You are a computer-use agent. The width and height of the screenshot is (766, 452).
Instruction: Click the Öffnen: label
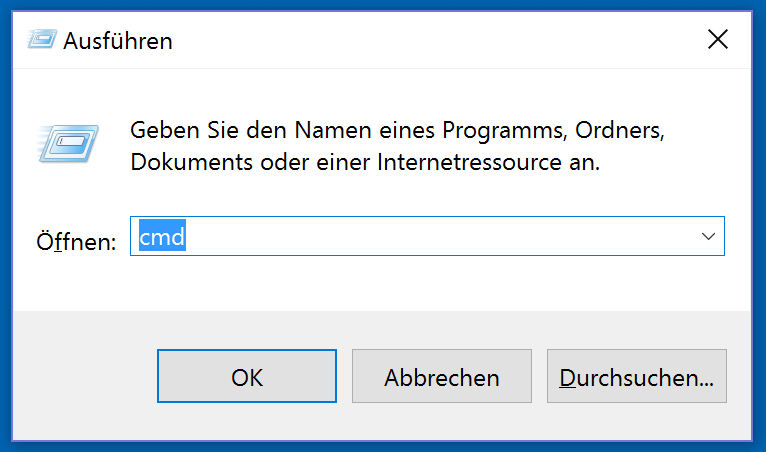[77, 241]
